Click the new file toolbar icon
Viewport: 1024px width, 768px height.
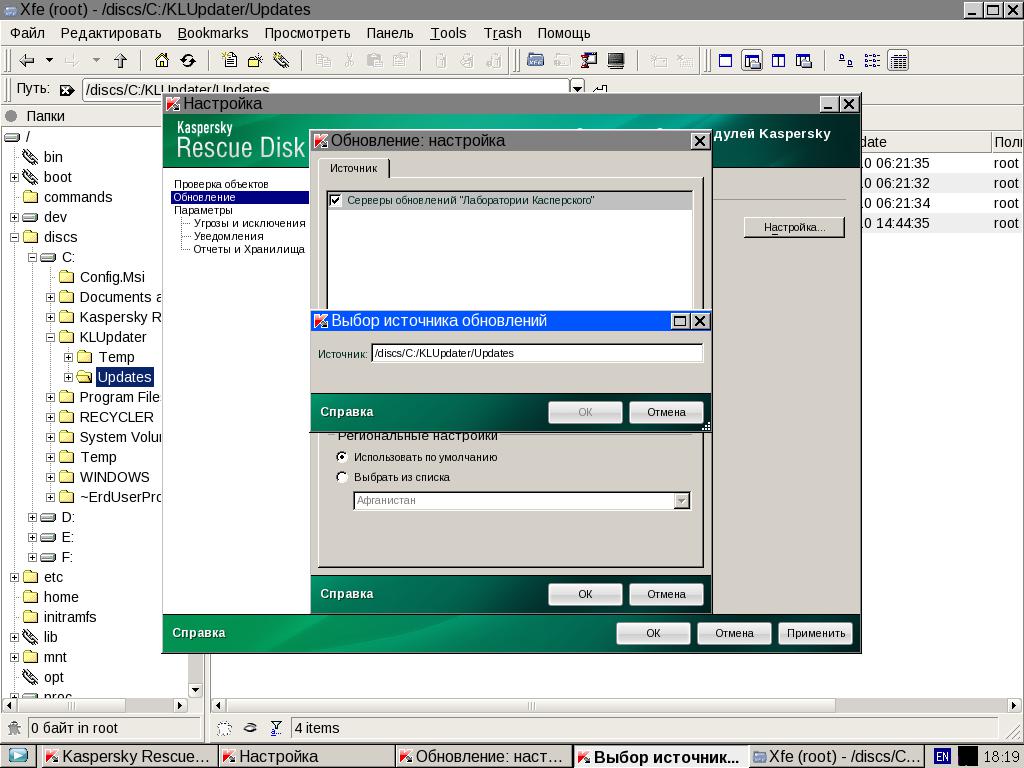tap(229, 61)
